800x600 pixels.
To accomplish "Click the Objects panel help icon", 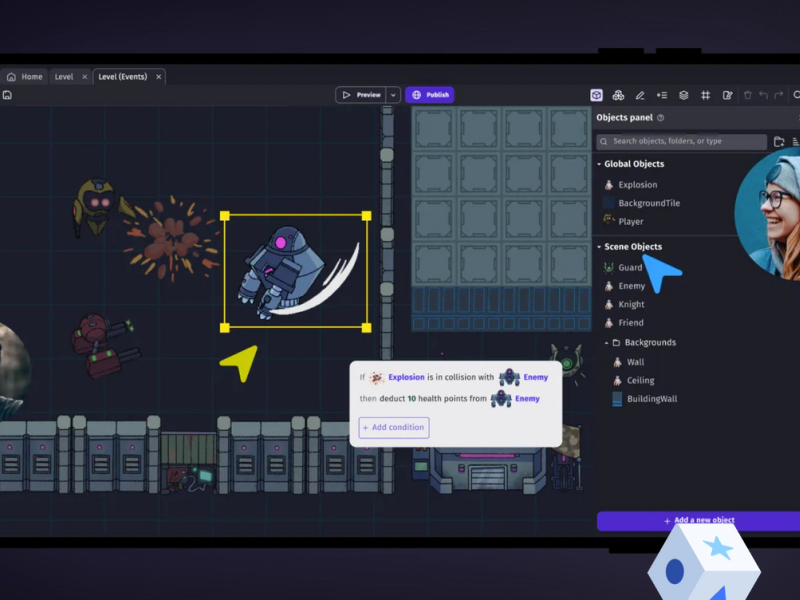I will click(661, 118).
